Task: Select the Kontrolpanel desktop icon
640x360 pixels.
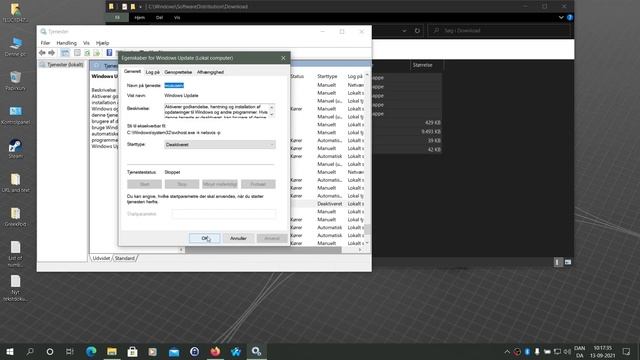Action: click(16, 115)
